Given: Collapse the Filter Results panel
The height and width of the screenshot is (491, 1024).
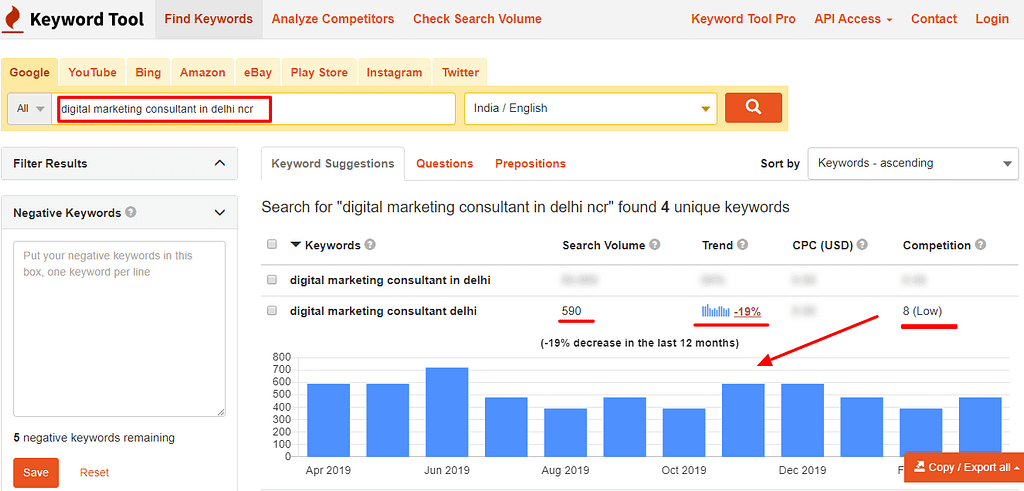Looking at the screenshot, I should click(x=220, y=163).
